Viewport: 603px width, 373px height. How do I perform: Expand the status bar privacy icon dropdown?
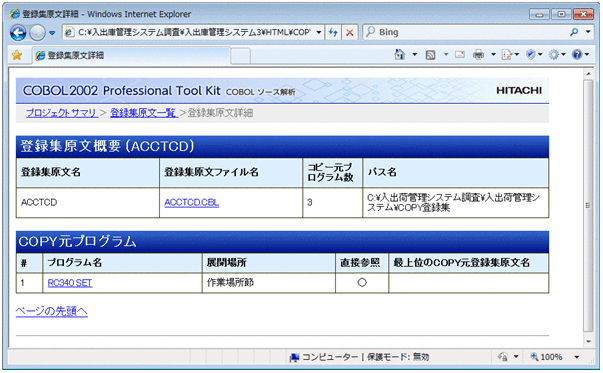(516, 357)
